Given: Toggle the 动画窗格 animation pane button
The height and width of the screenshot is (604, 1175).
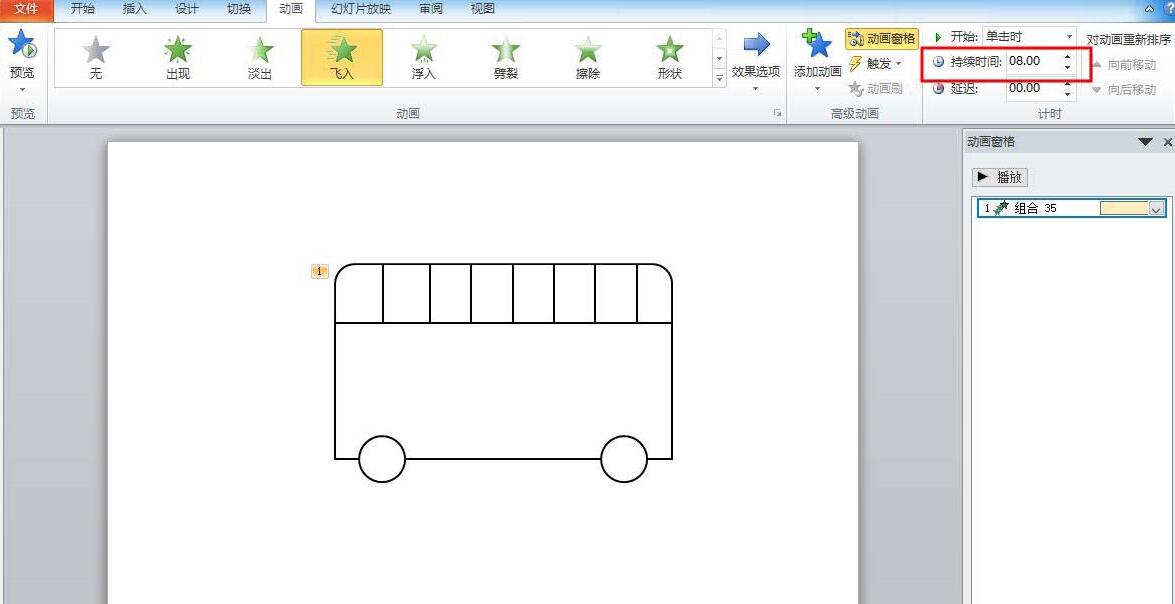Looking at the screenshot, I should 882,39.
